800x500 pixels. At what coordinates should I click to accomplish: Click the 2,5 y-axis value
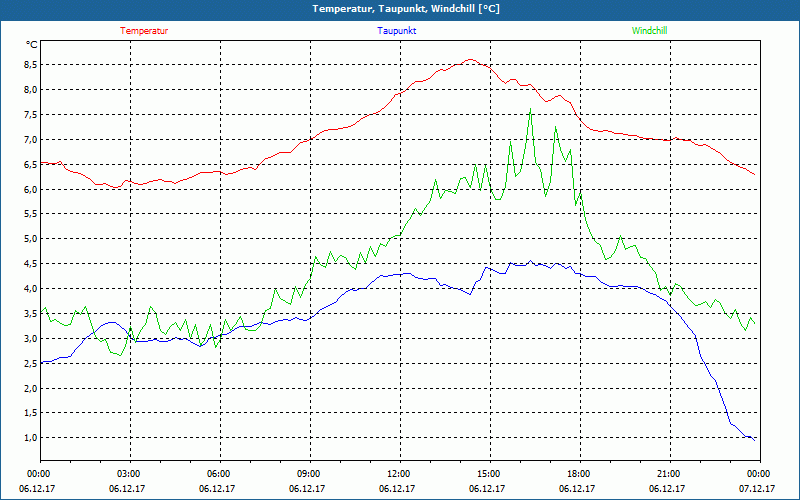coord(31,363)
